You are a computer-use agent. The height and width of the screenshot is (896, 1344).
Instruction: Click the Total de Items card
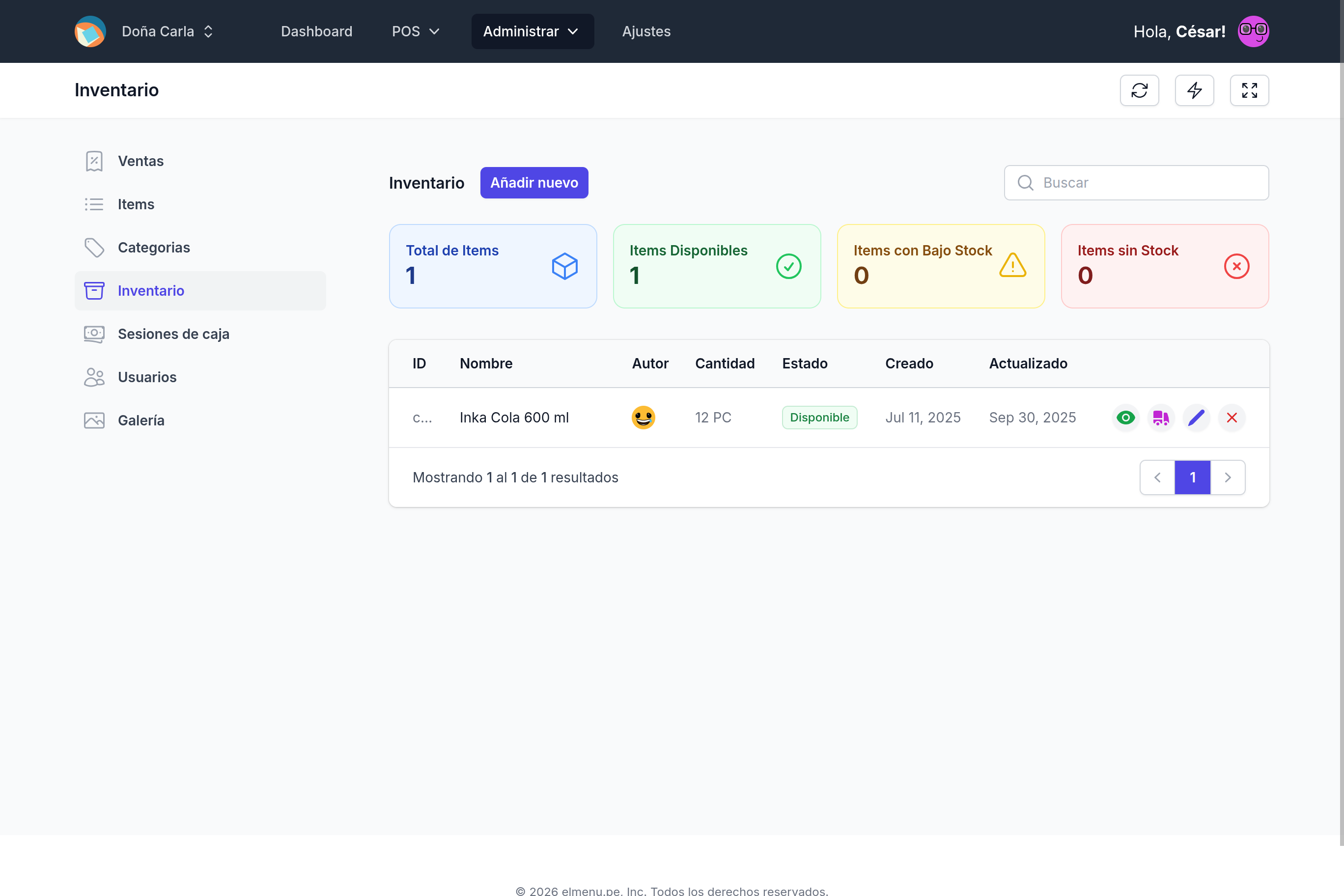[493, 266]
